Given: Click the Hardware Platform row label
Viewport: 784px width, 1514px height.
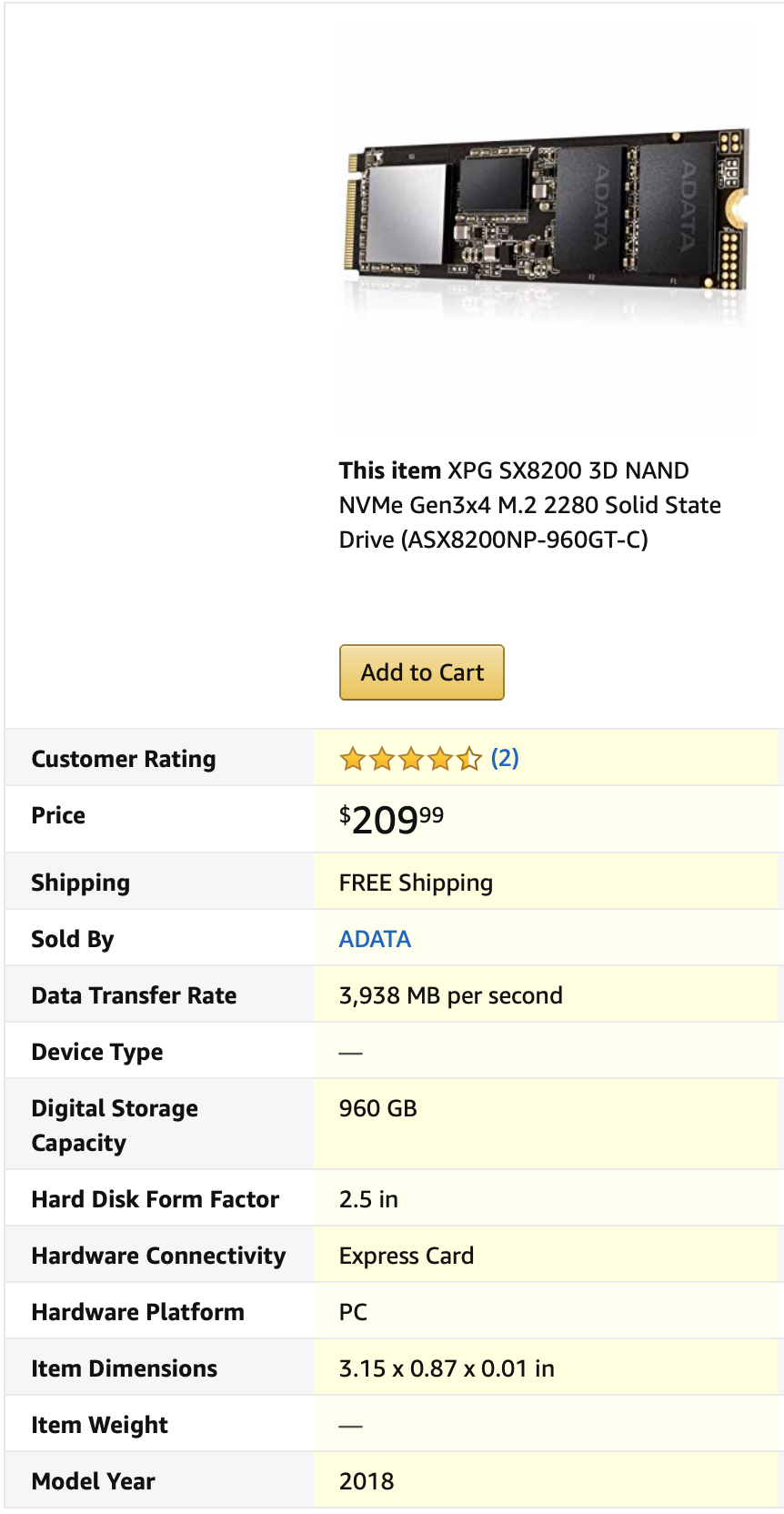Looking at the screenshot, I should coord(137,1312).
